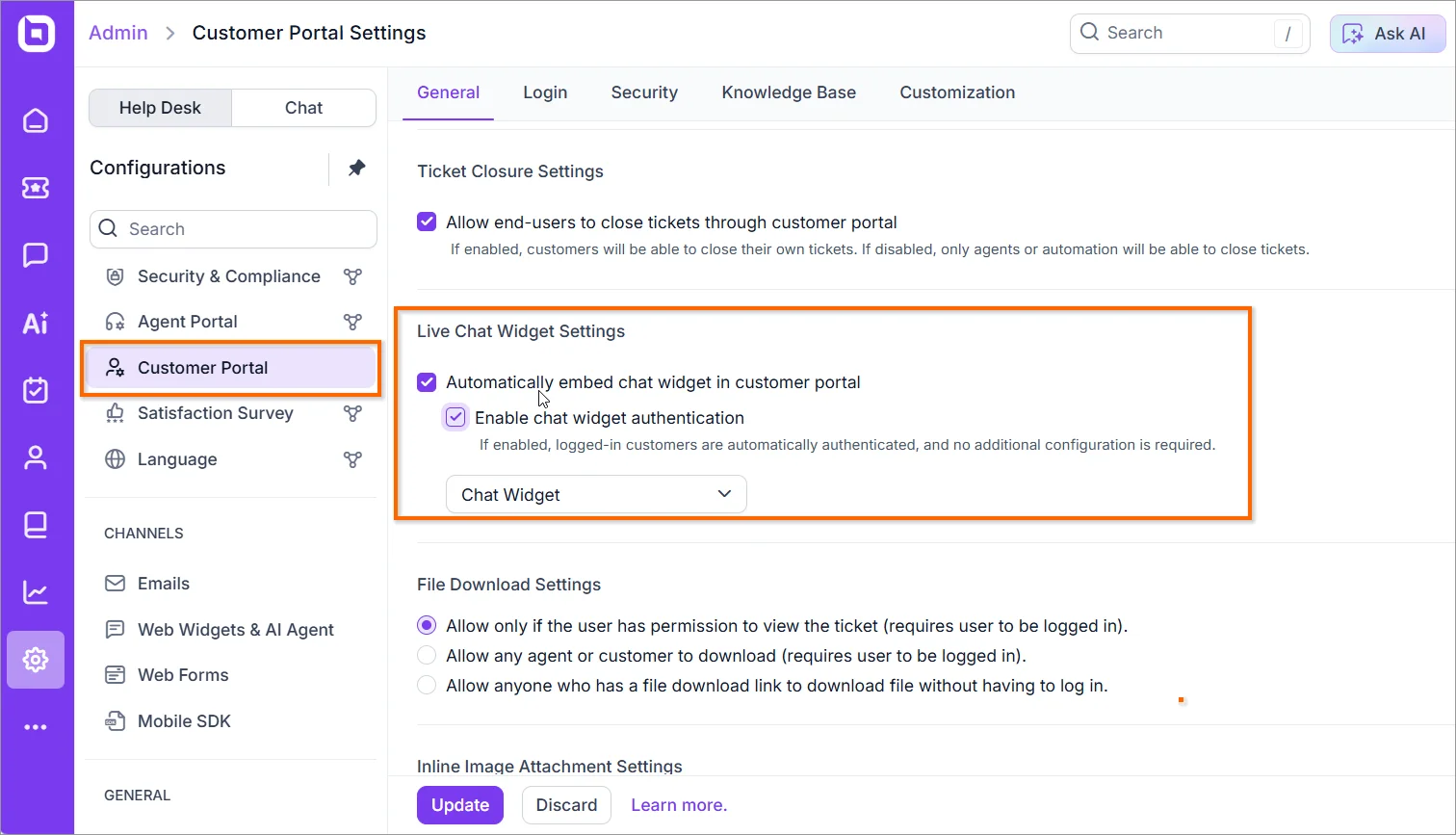This screenshot has height=835, width=1456.
Task: Click the Admin settings gear icon
Action: coord(36,660)
